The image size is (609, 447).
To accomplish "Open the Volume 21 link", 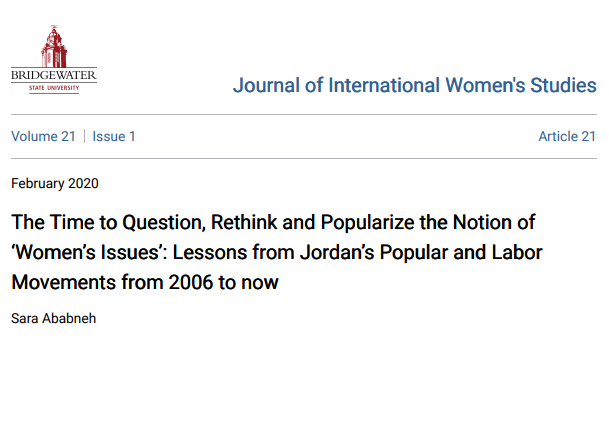I will pos(43,136).
